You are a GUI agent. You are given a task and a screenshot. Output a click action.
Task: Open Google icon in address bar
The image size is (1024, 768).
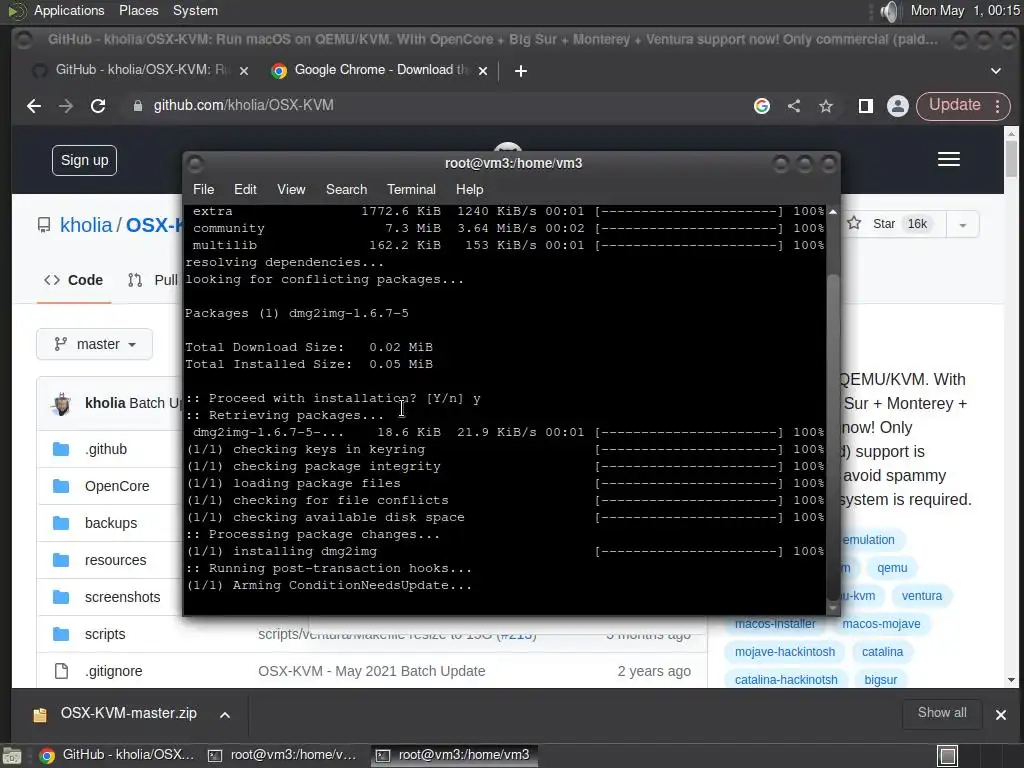pos(761,106)
